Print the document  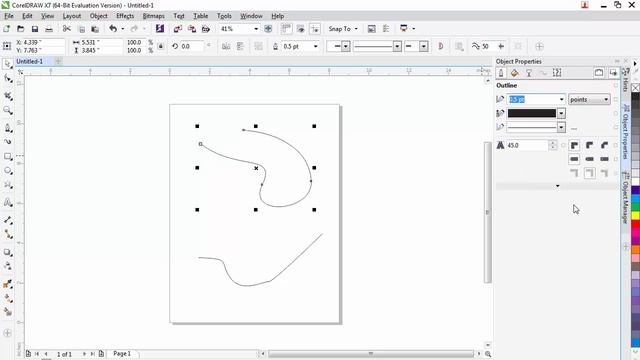point(49,29)
